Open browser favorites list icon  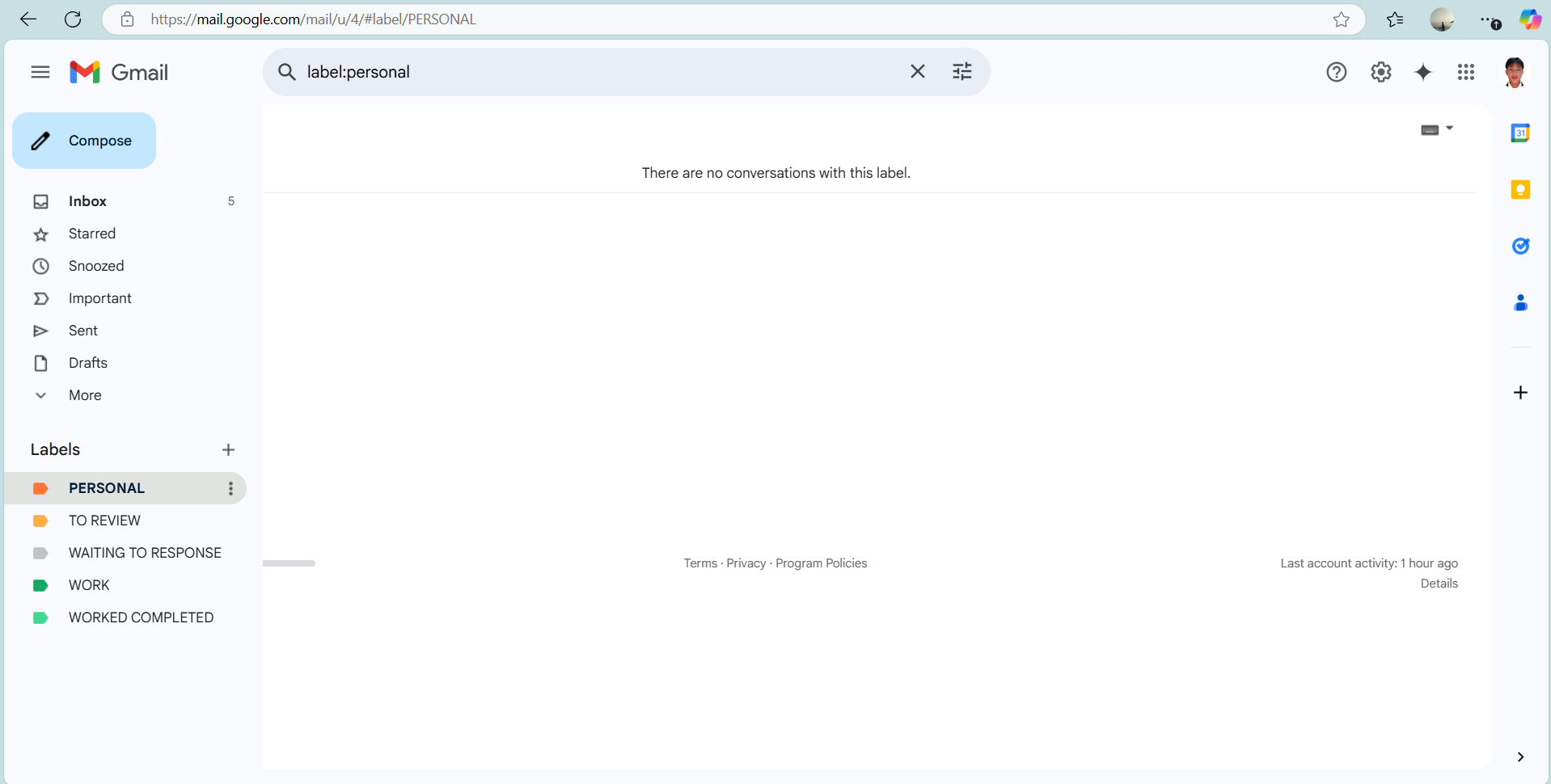point(1395,19)
